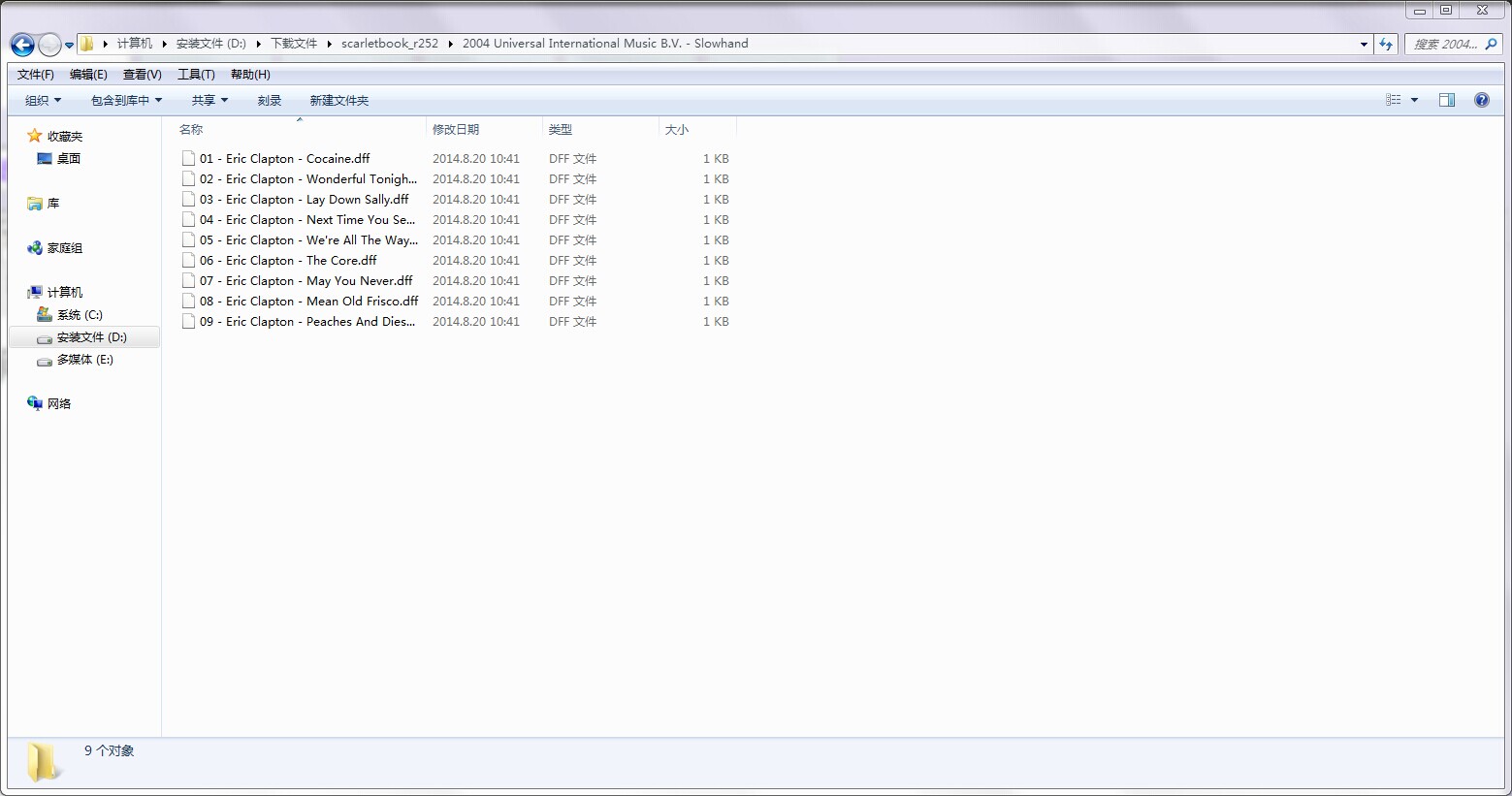Click file icon of 06 The Core.dff

(x=189, y=260)
